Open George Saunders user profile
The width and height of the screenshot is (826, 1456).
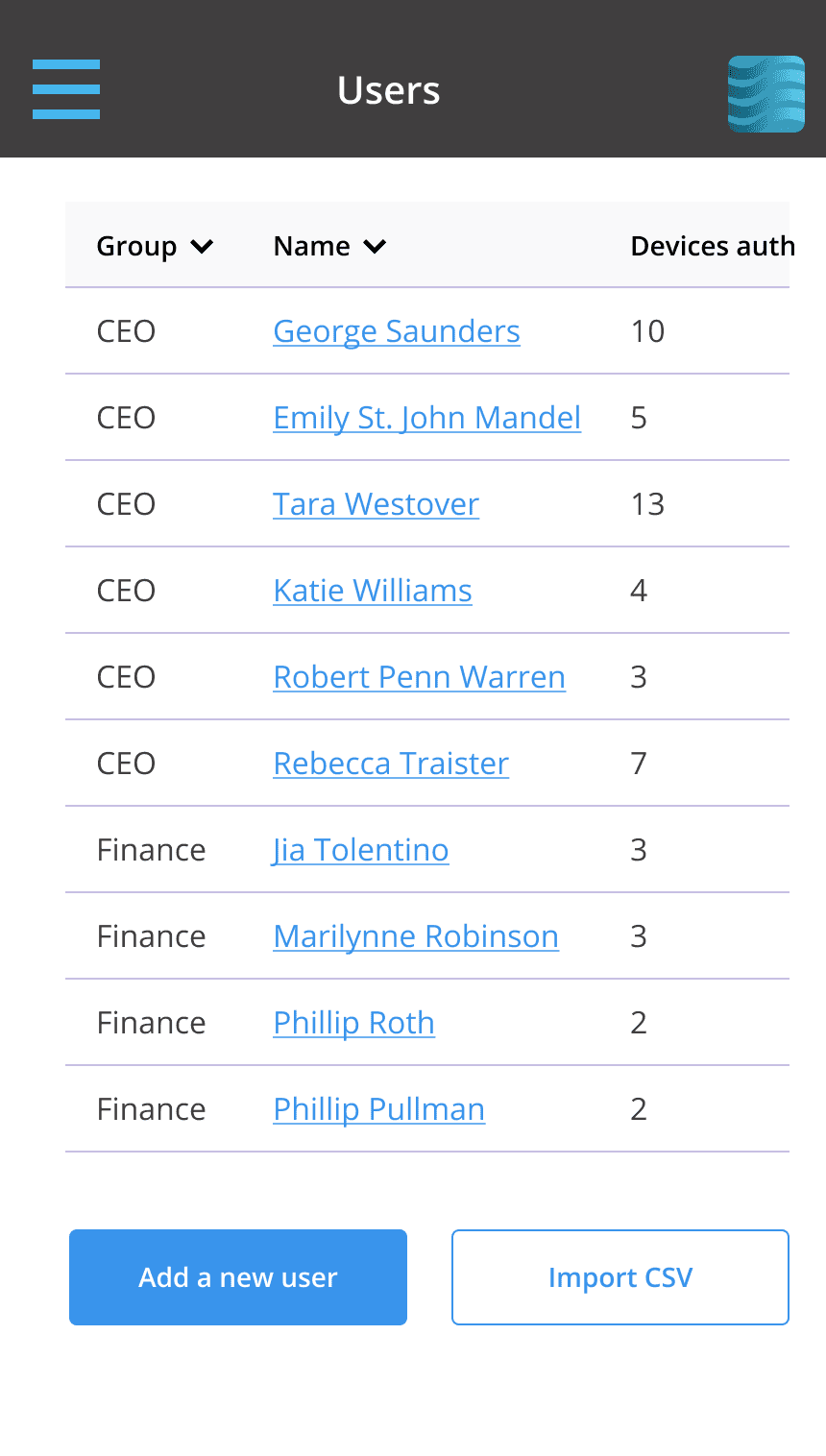tap(397, 331)
